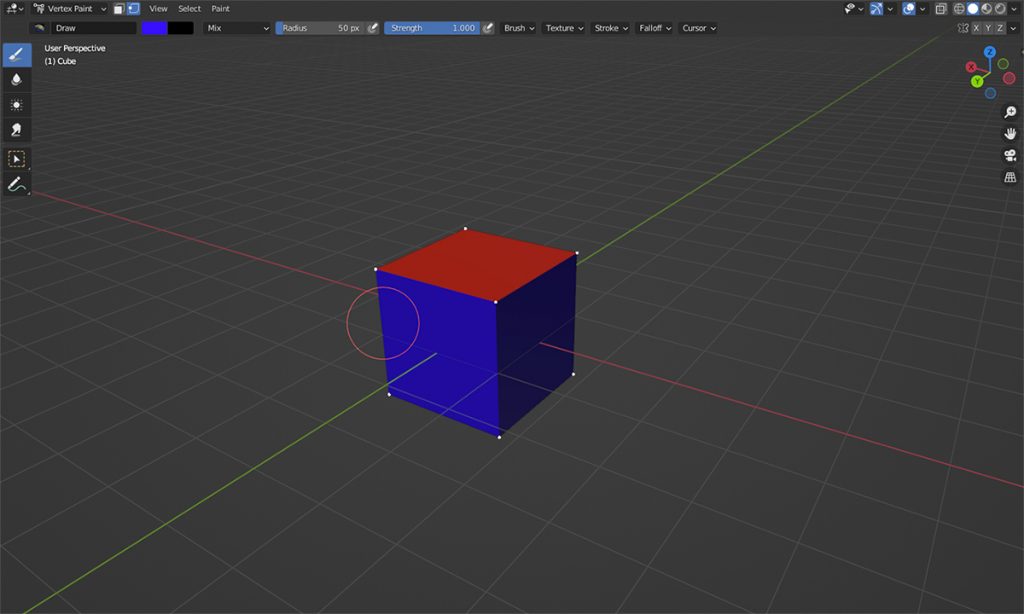Switch perspective/orthographic with grid icon
Image resolution: width=1024 pixels, height=614 pixels.
click(x=1010, y=177)
